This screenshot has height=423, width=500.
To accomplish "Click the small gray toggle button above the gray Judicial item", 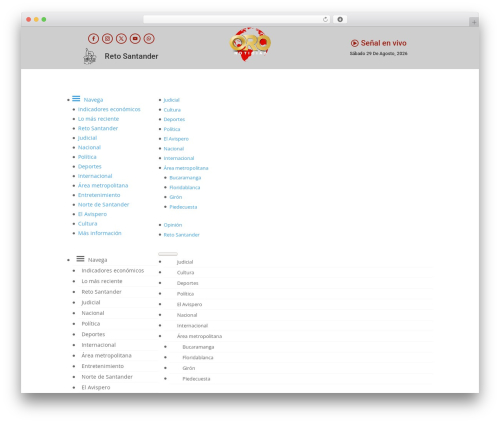I will click(x=168, y=254).
